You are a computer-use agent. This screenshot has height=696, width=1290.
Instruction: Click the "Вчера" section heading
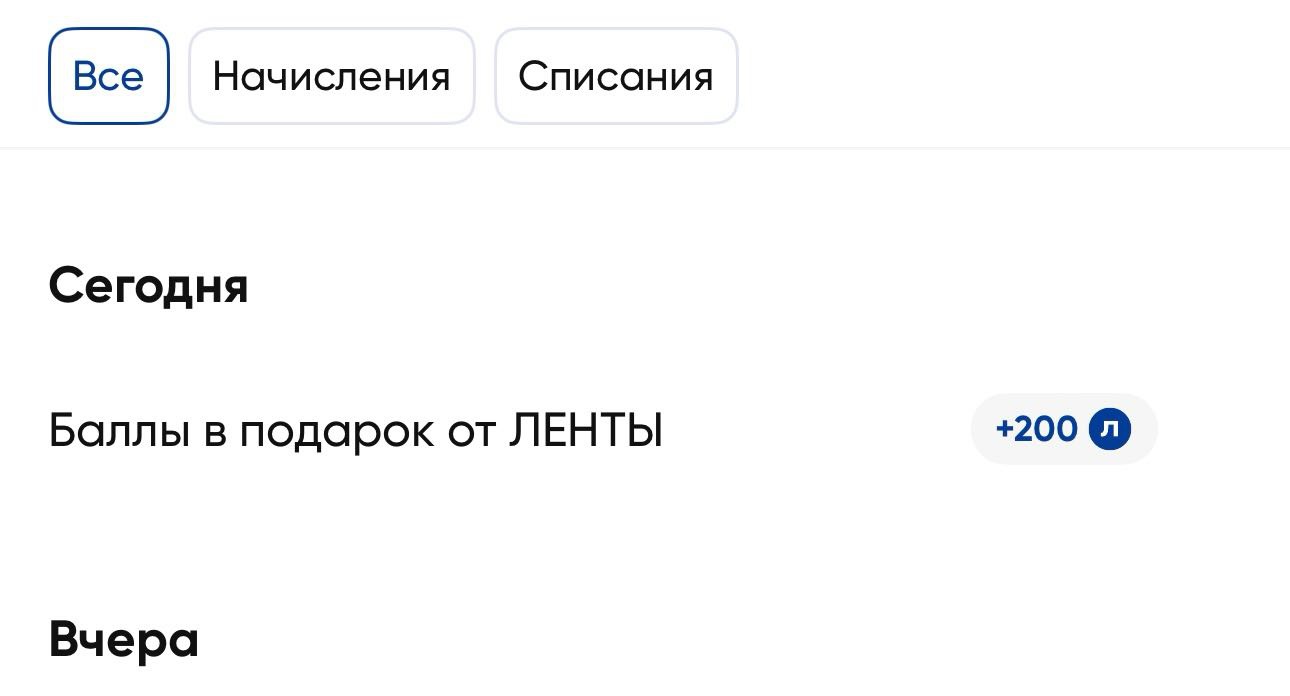123,640
